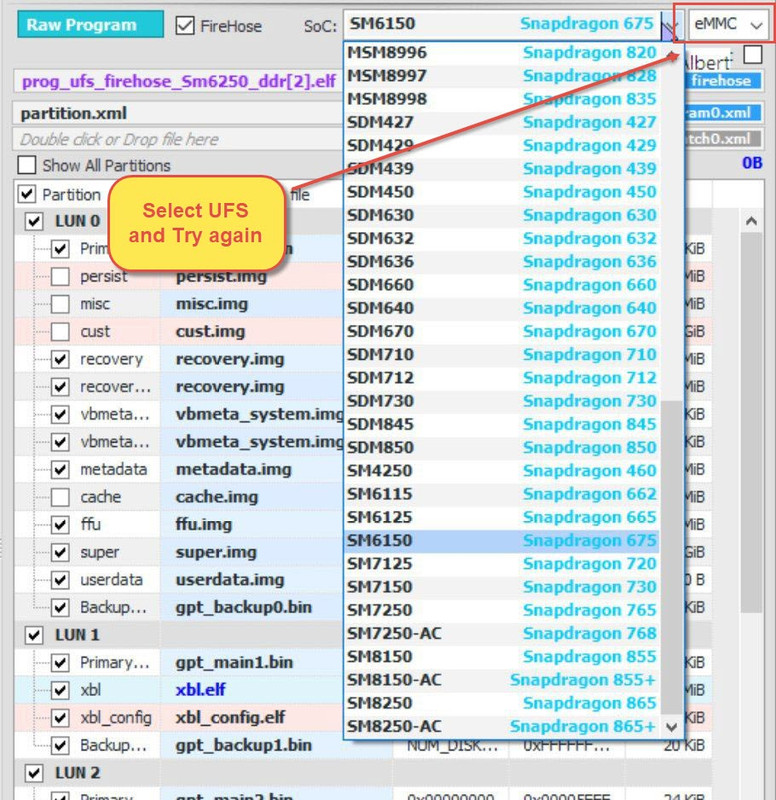Toggle the FireHose checkbox
The width and height of the screenshot is (776, 800).
click(x=185, y=26)
